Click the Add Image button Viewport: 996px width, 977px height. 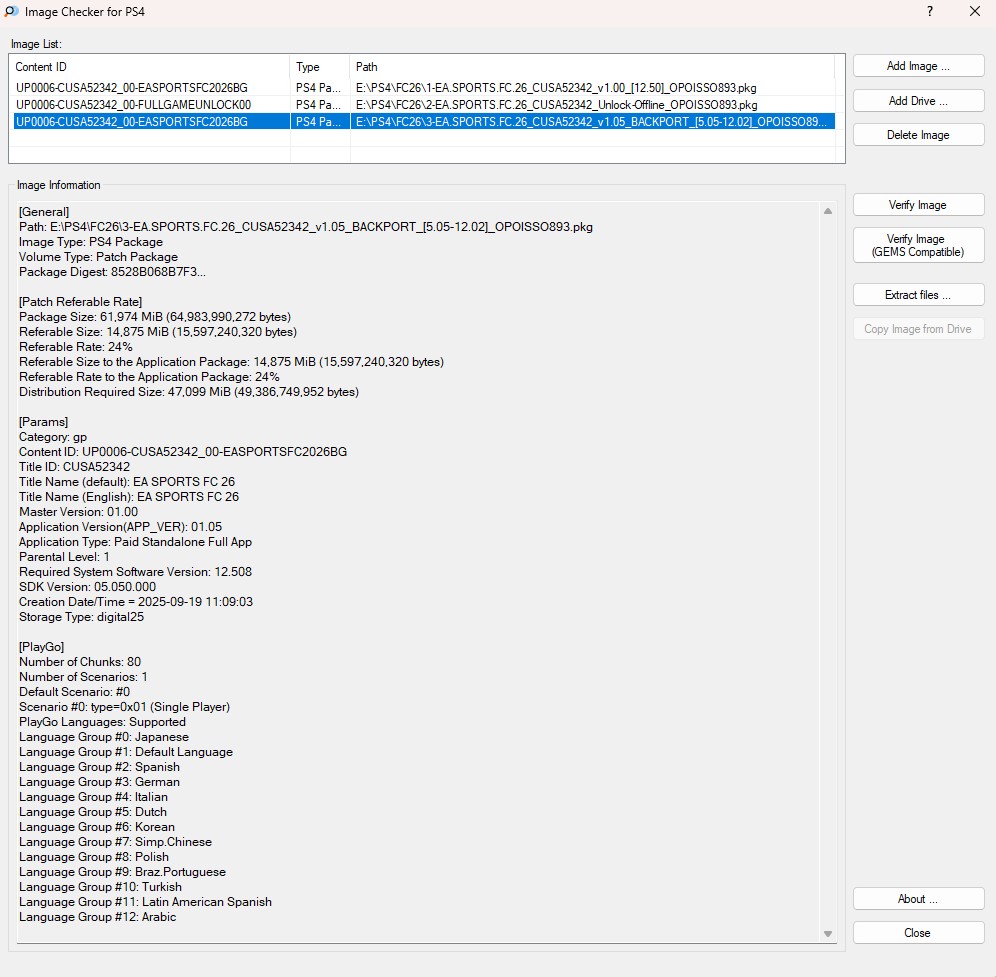click(x=918, y=66)
